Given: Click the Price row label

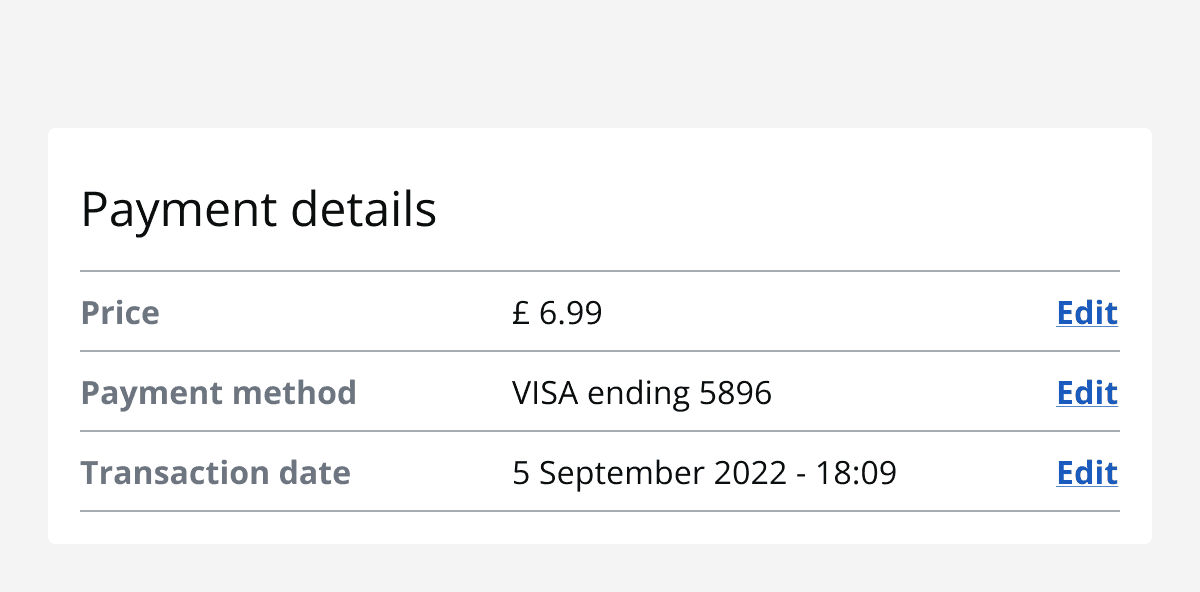Looking at the screenshot, I should coord(120,313).
